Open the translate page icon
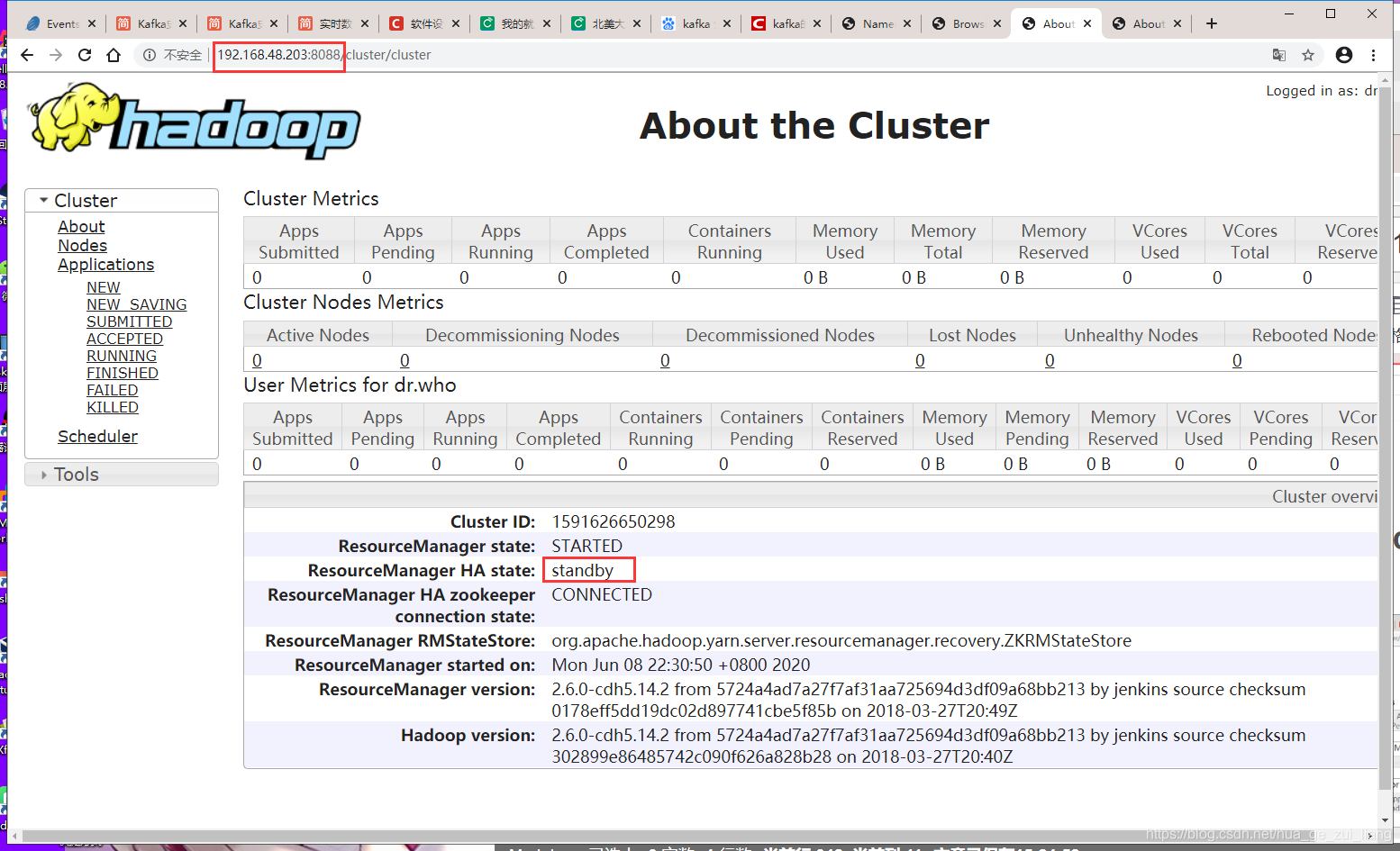Image resolution: width=1400 pixels, height=851 pixels. [x=1279, y=55]
